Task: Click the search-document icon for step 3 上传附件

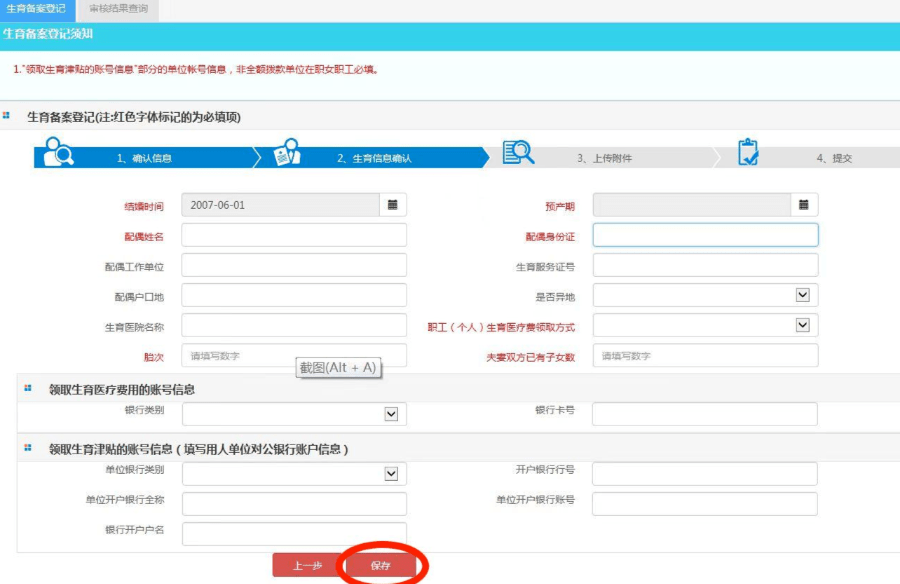Action: click(x=518, y=152)
